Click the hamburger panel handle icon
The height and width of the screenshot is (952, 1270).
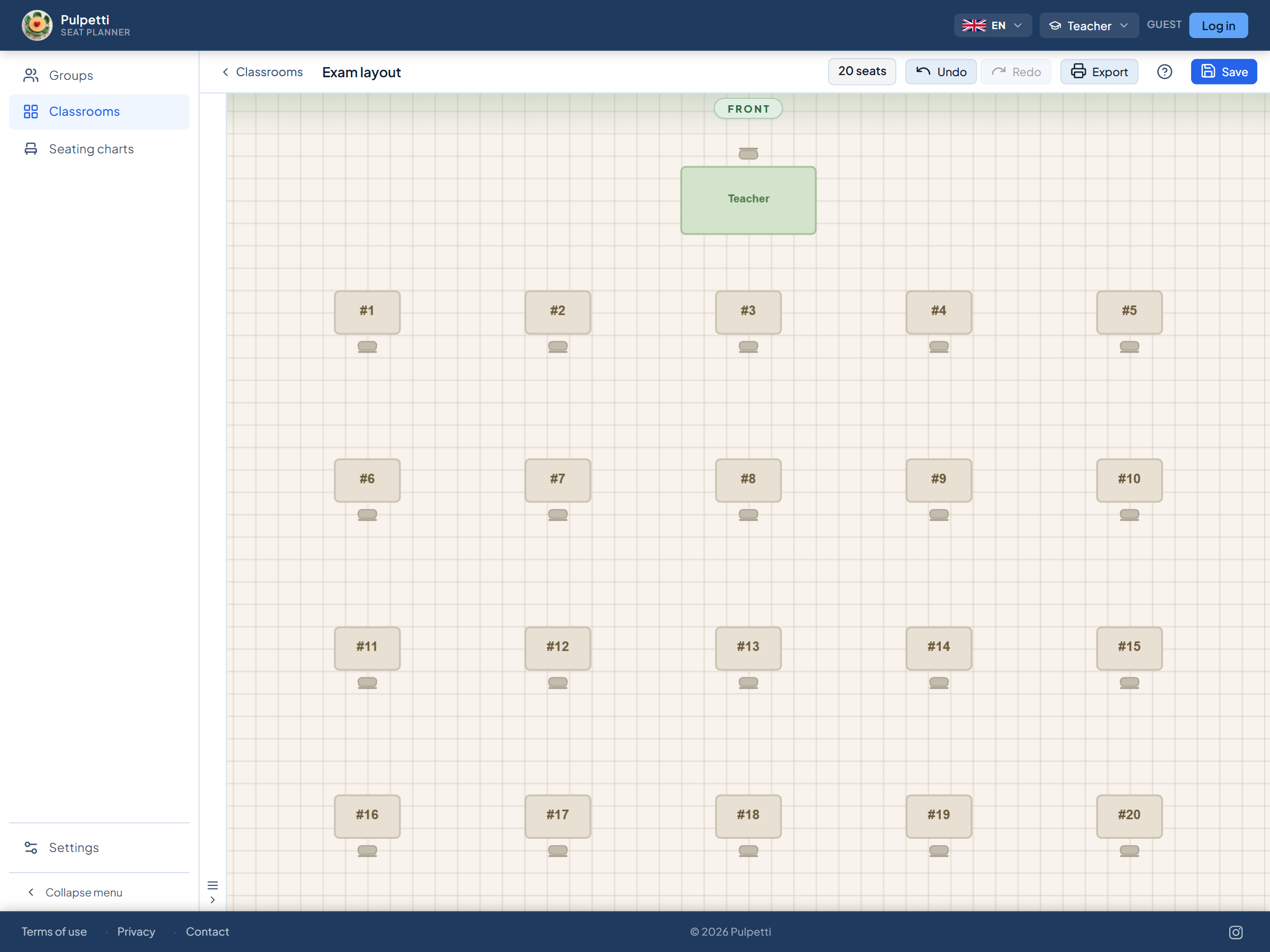tap(212, 885)
